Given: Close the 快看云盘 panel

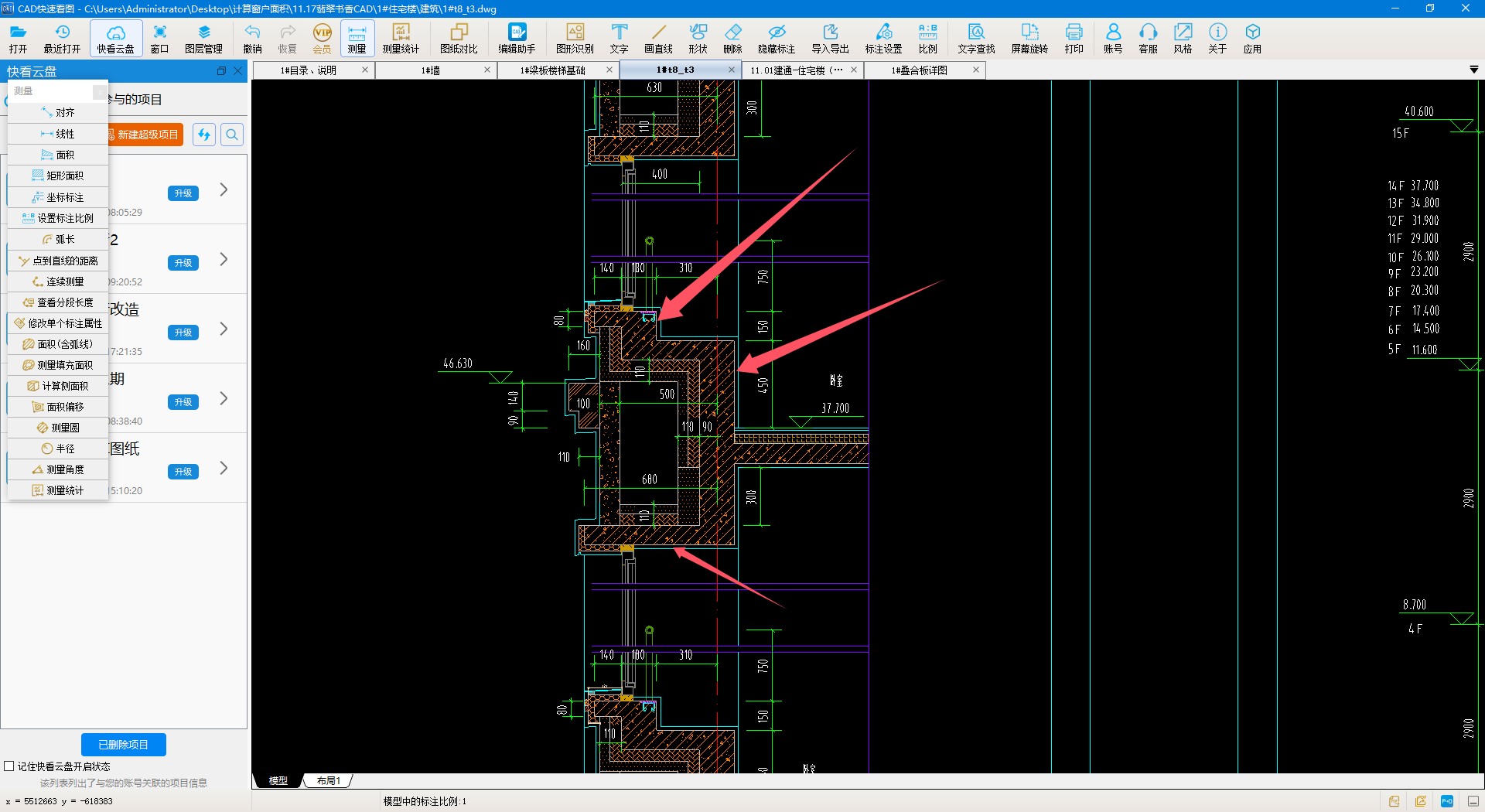Looking at the screenshot, I should pyautogui.click(x=238, y=71).
